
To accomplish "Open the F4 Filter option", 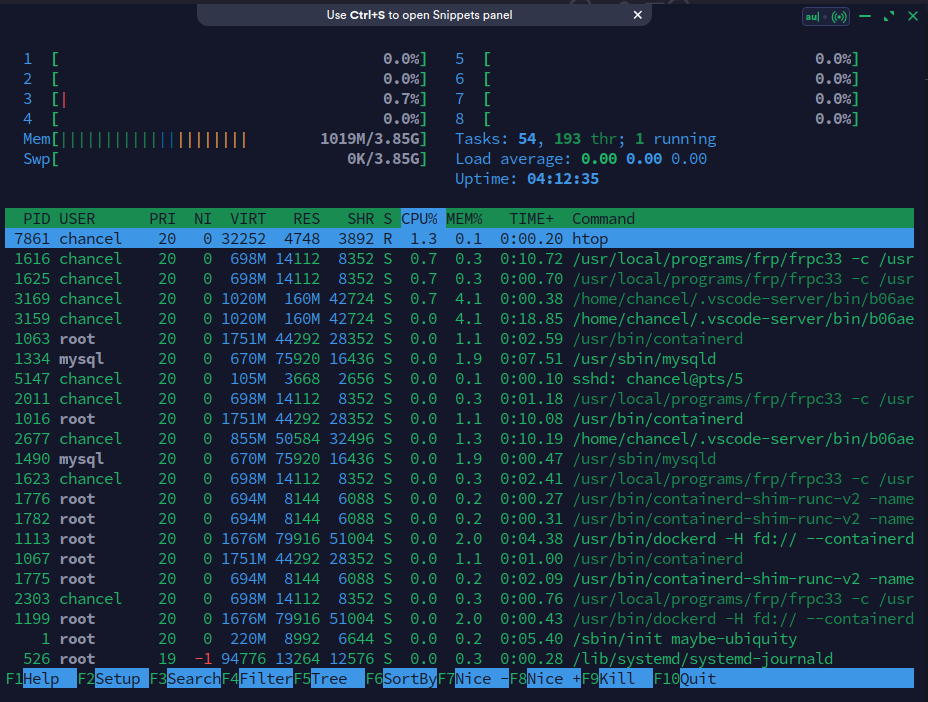I will [265, 679].
